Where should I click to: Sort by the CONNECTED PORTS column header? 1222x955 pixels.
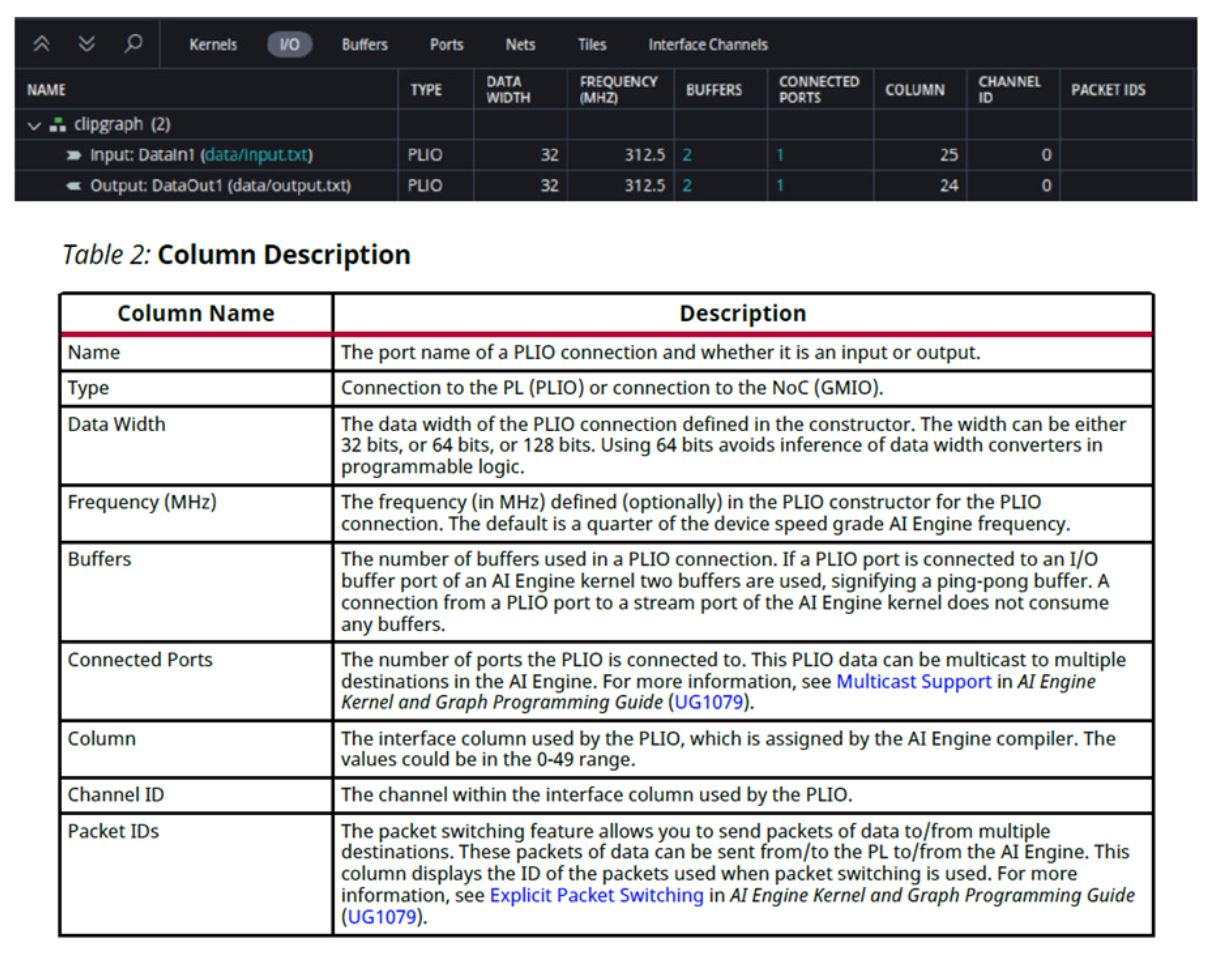click(819, 90)
